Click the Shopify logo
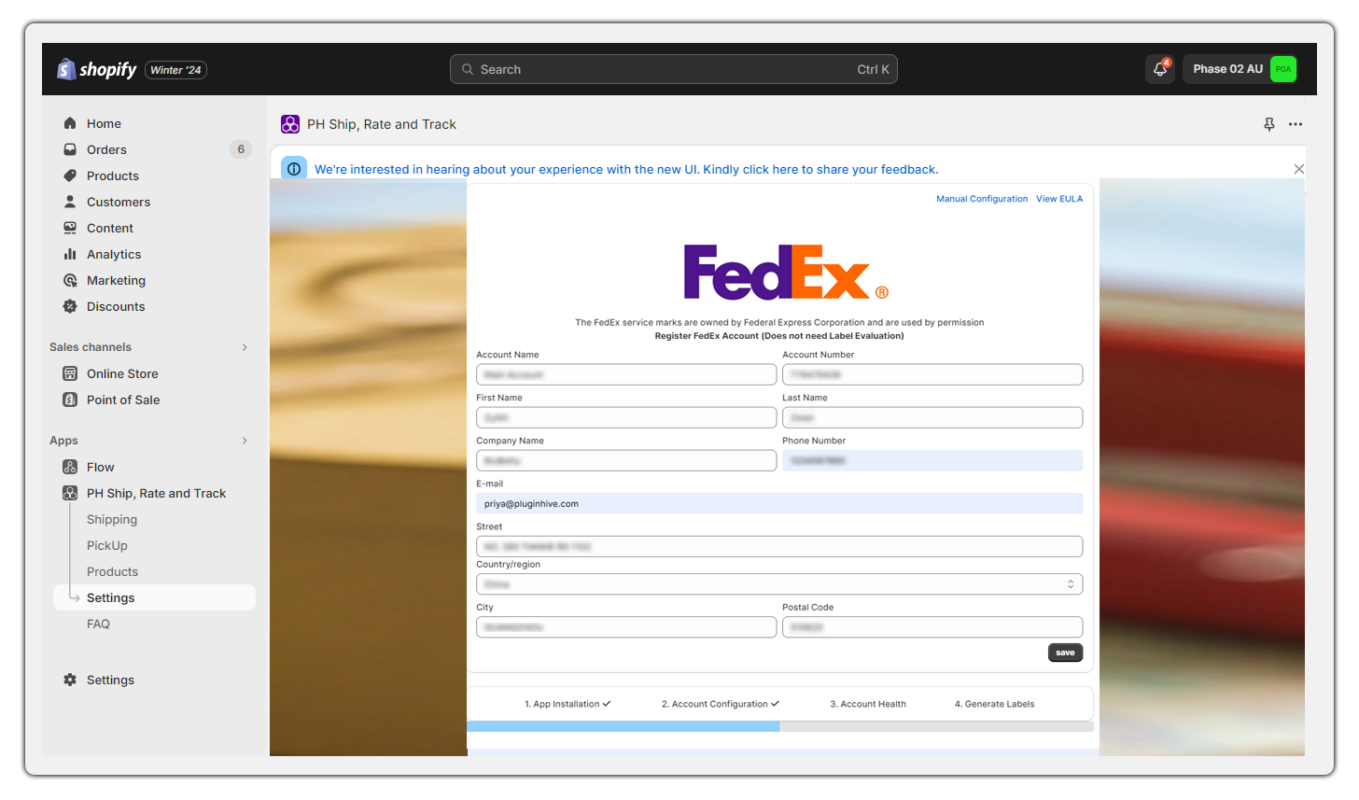Screen dimensions: 1359x800 click(x=97, y=69)
